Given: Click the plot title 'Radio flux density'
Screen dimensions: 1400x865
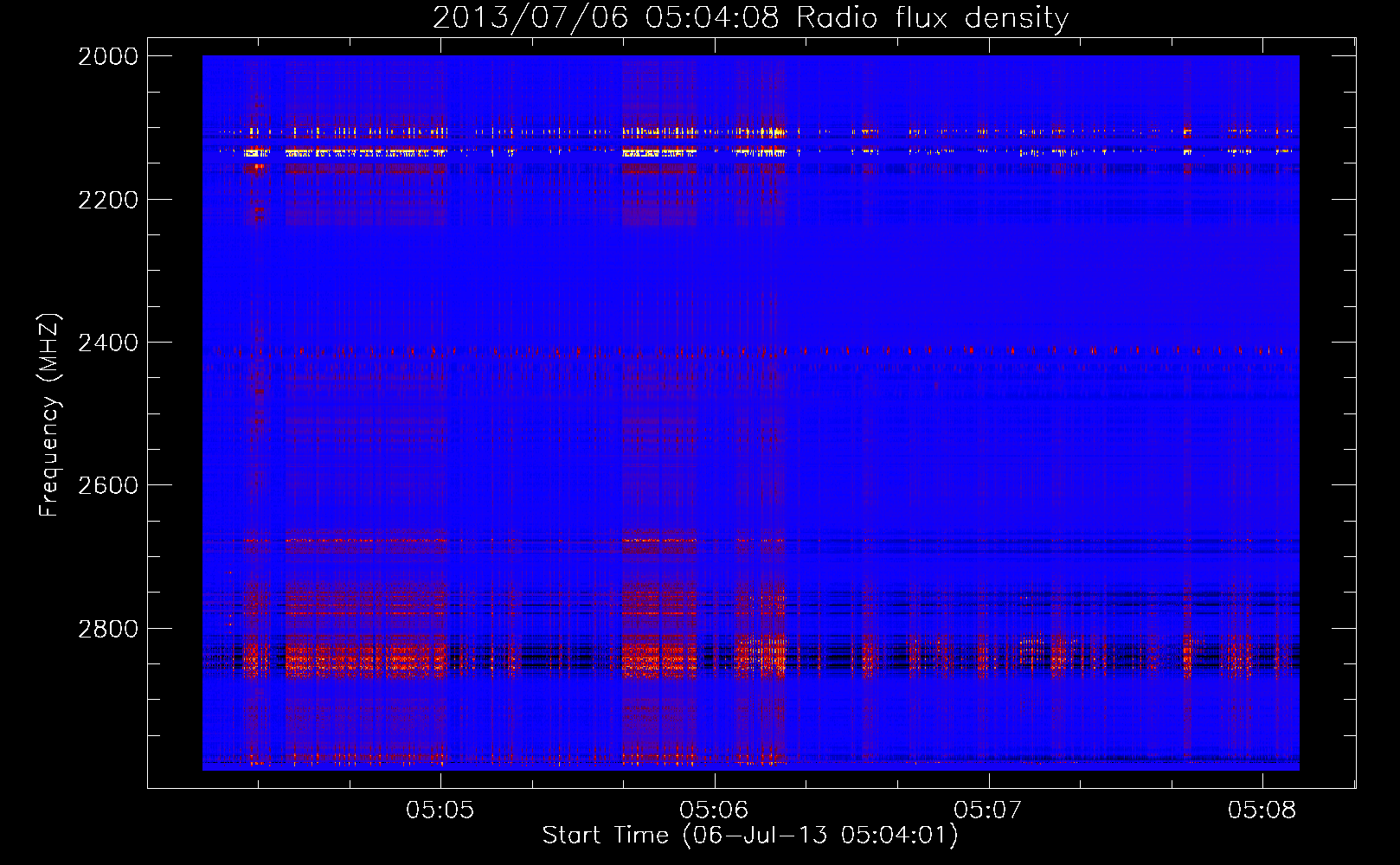Looking at the screenshot, I should pos(932,17).
